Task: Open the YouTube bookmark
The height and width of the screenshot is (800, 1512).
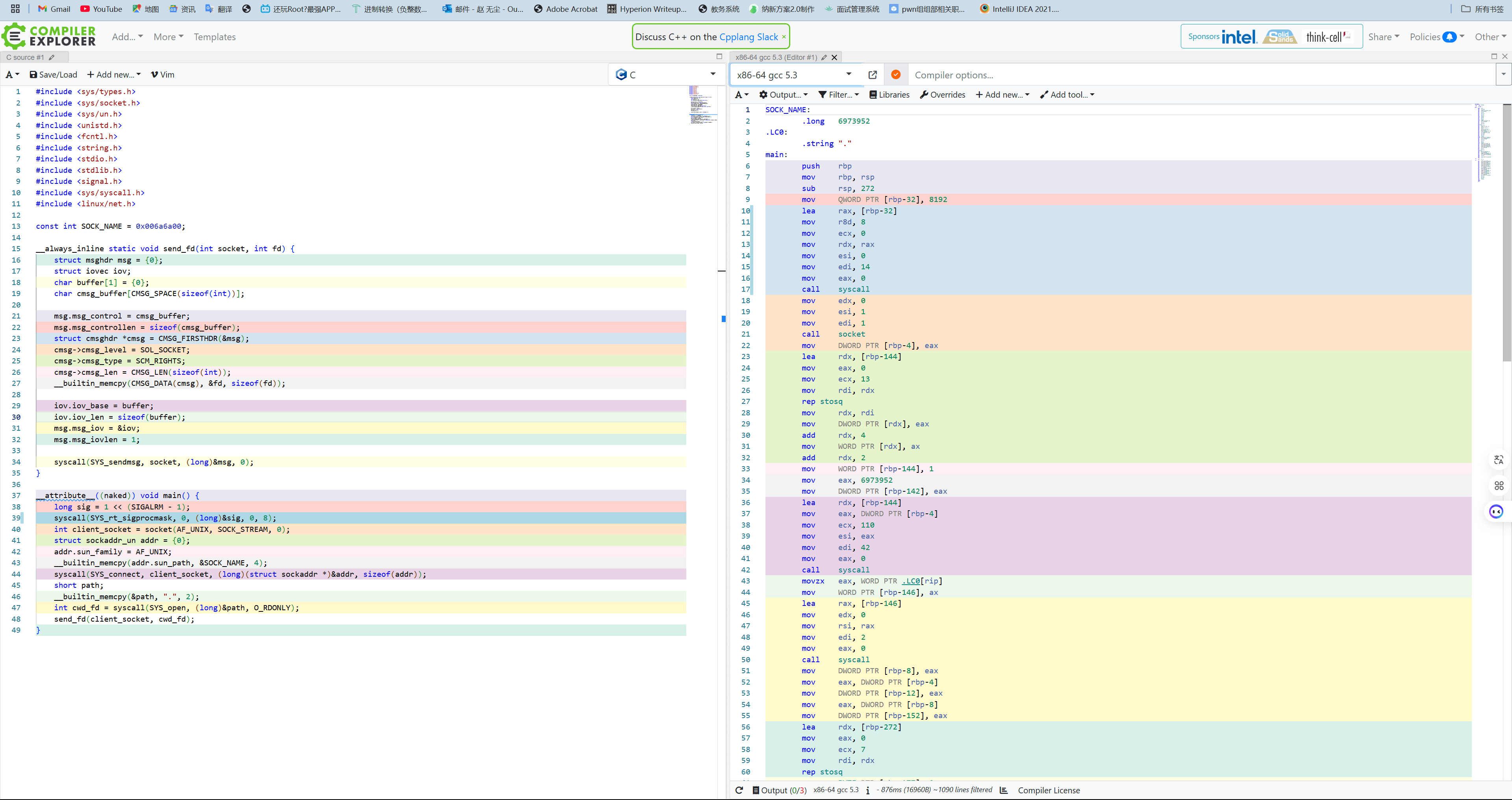Action: [x=101, y=9]
